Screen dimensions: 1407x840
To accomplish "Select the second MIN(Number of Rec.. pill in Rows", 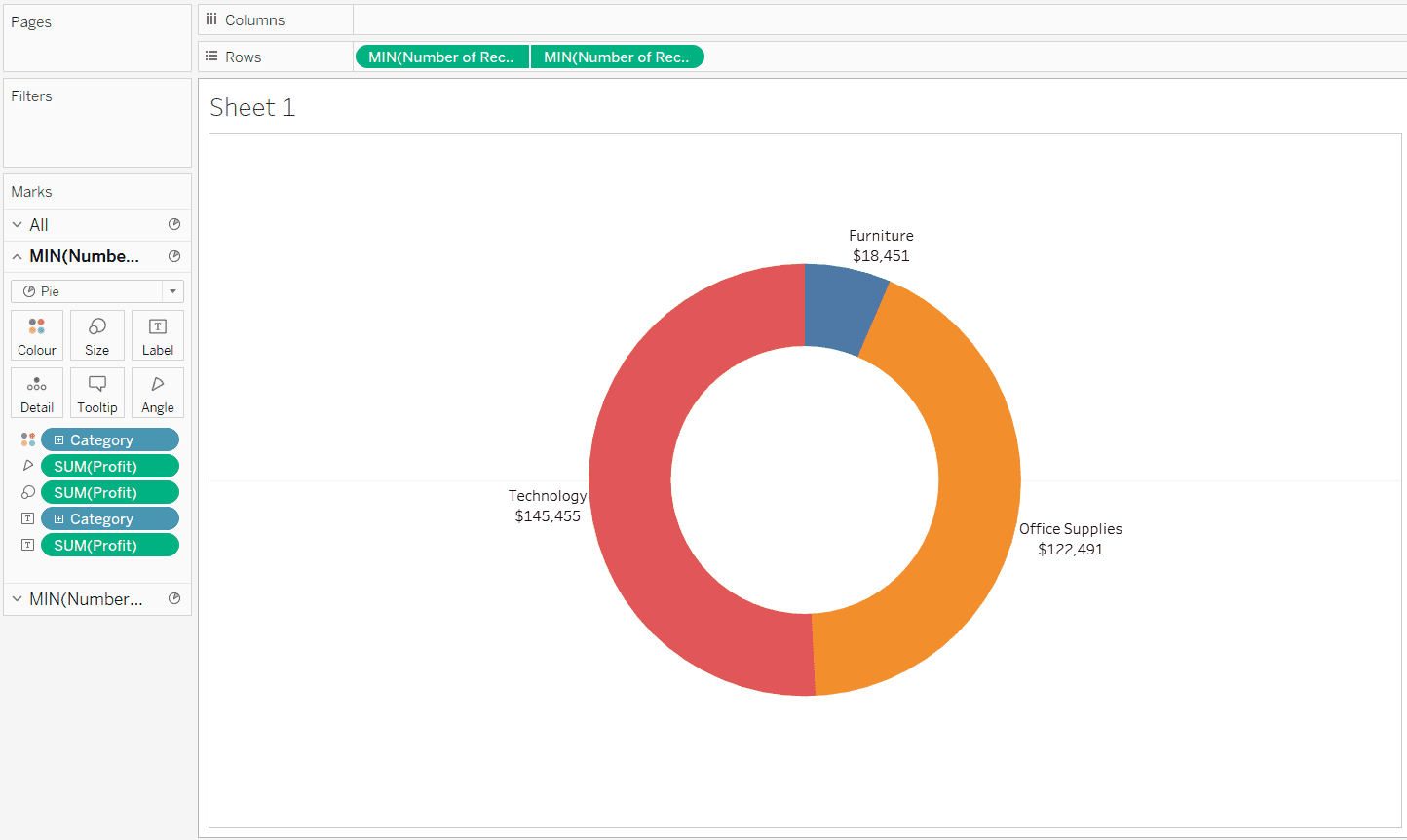I will coord(617,57).
